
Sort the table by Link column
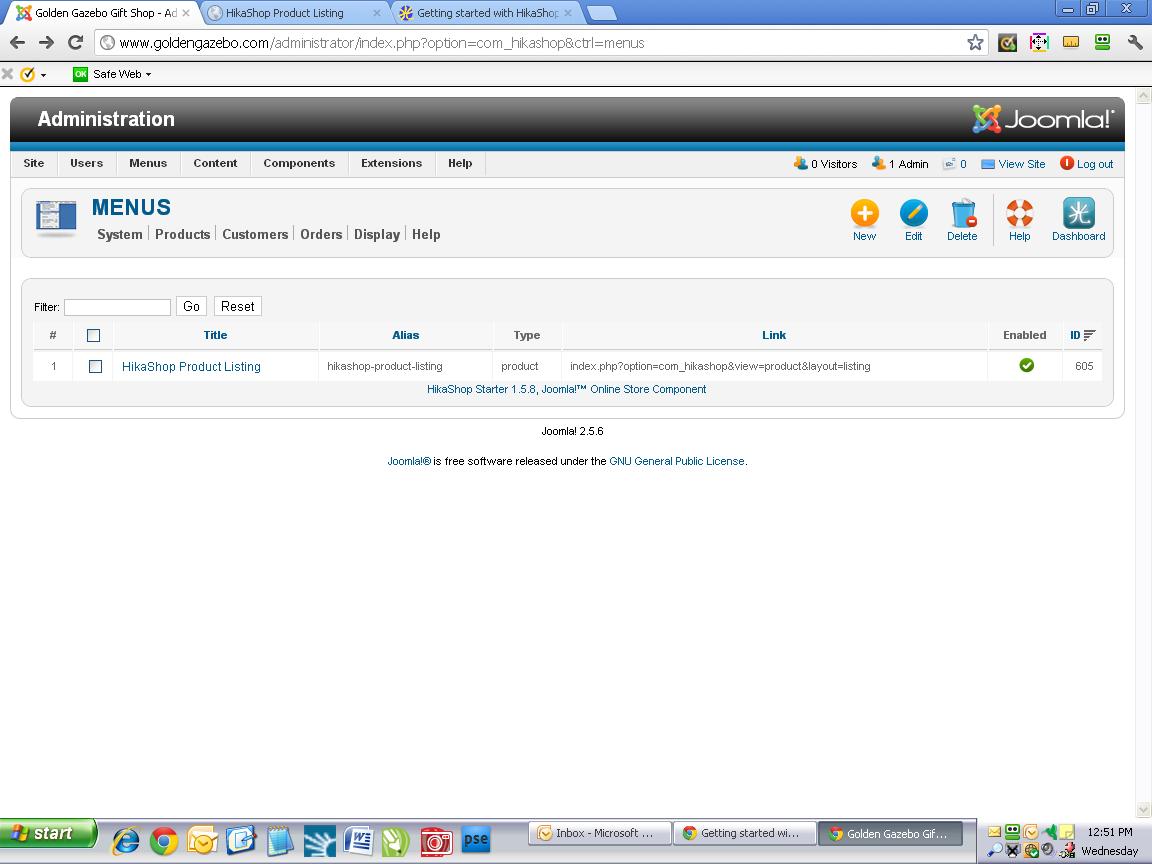774,335
